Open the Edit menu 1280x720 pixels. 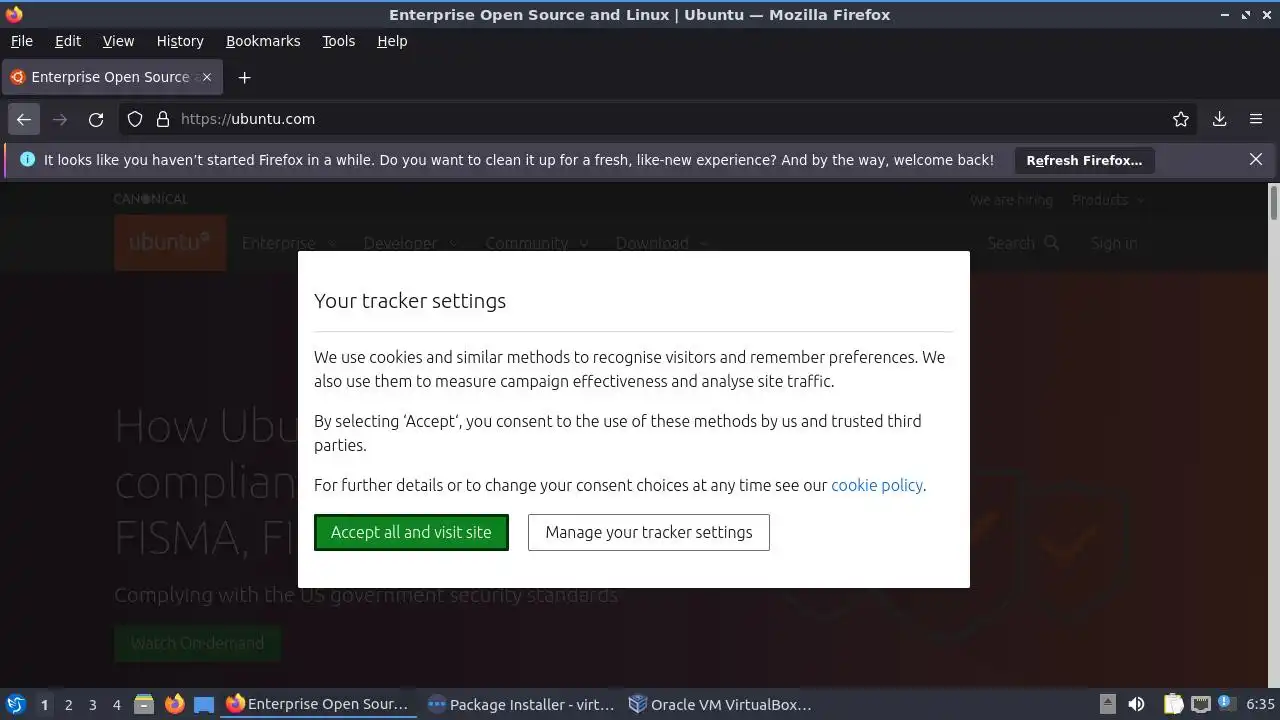pyautogui.click(x=68, y=41)
